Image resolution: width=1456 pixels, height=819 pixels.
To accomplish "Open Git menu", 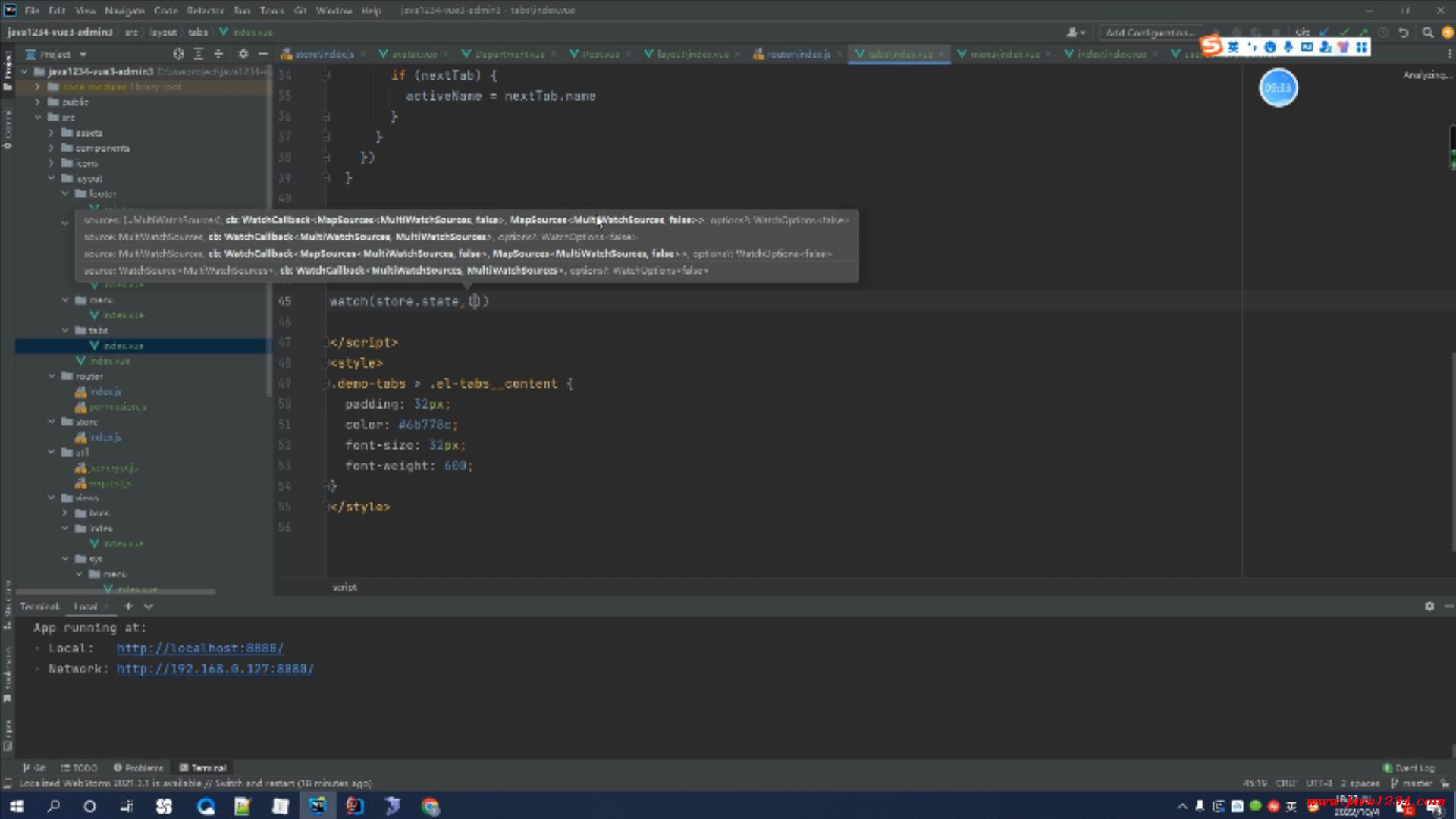I will click(300, 11).
